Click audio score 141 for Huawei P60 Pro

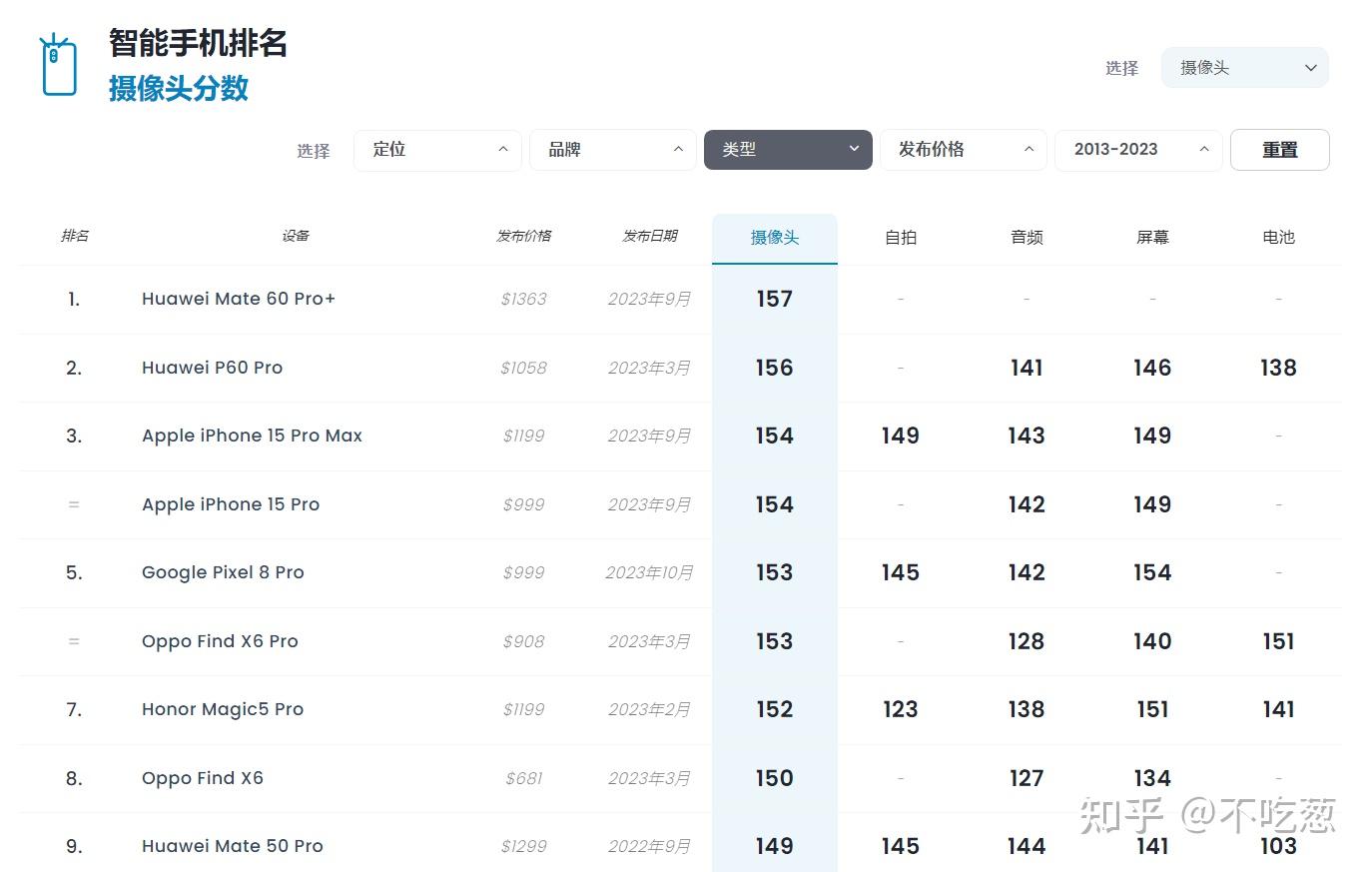[1027, 368]
